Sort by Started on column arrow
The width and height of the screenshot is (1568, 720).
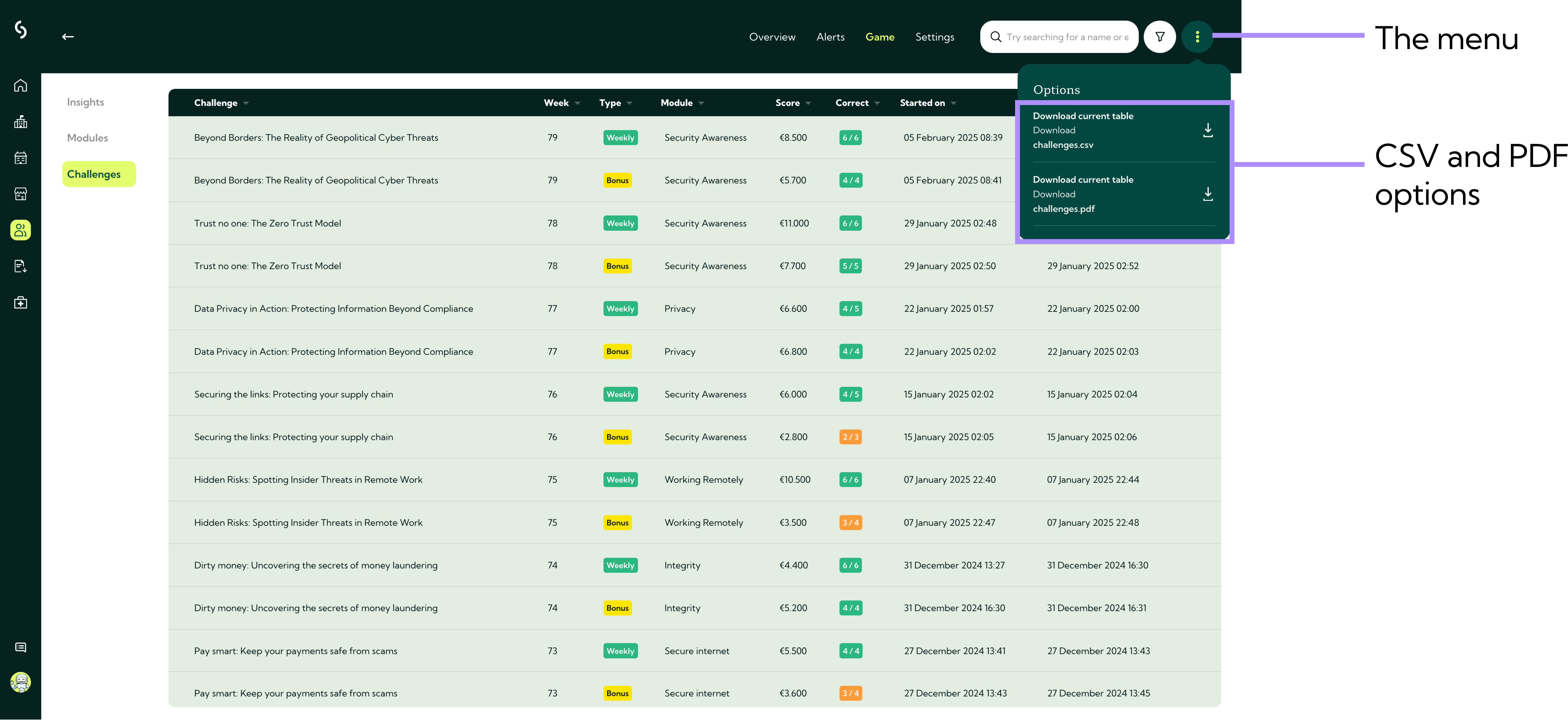pyautogui.click(x=954, y=103)
